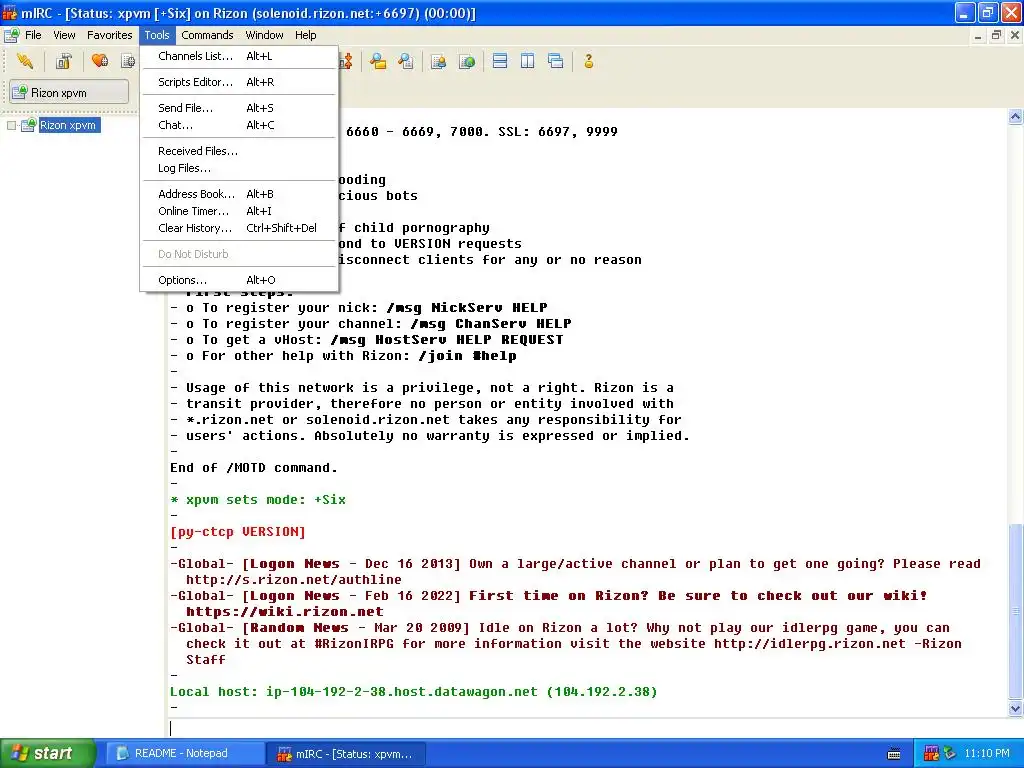Select Online Timer in the Tools menu
Image resolution: width=1024 pixels, height=768 pixels.
239,211
